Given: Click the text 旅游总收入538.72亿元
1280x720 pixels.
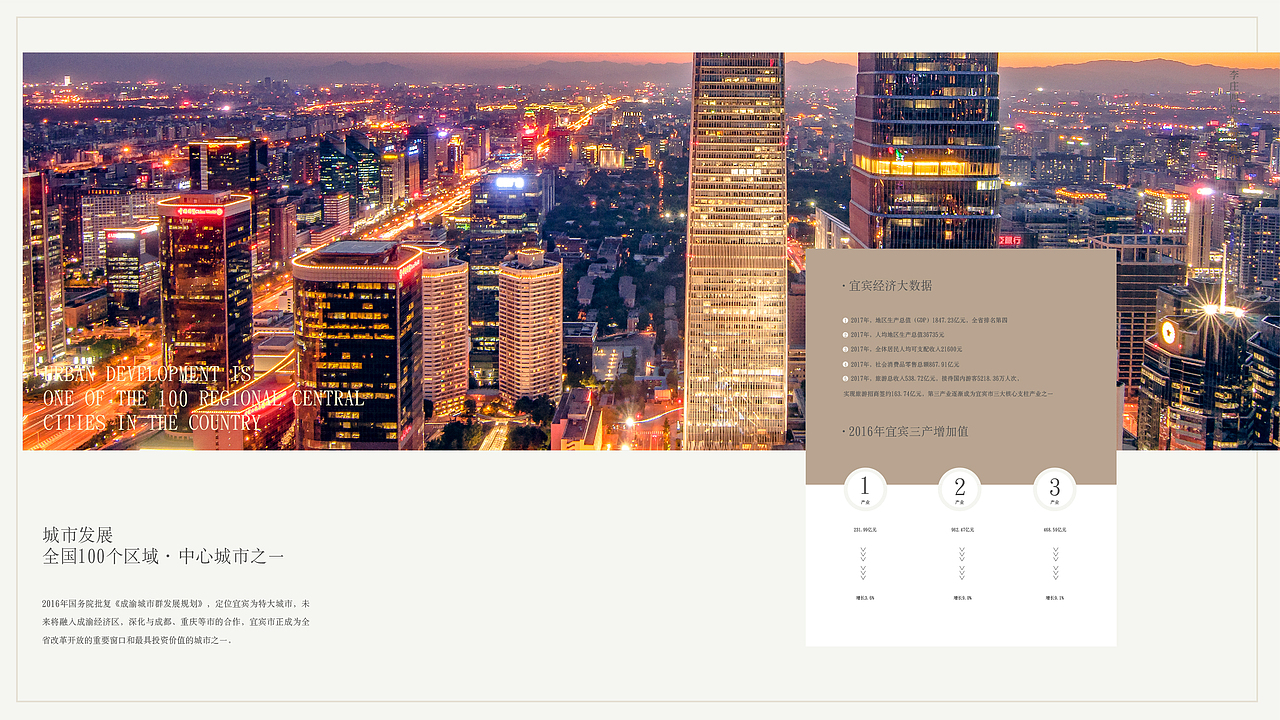Looking at the screenshot, I should click(x=906, y=379).
